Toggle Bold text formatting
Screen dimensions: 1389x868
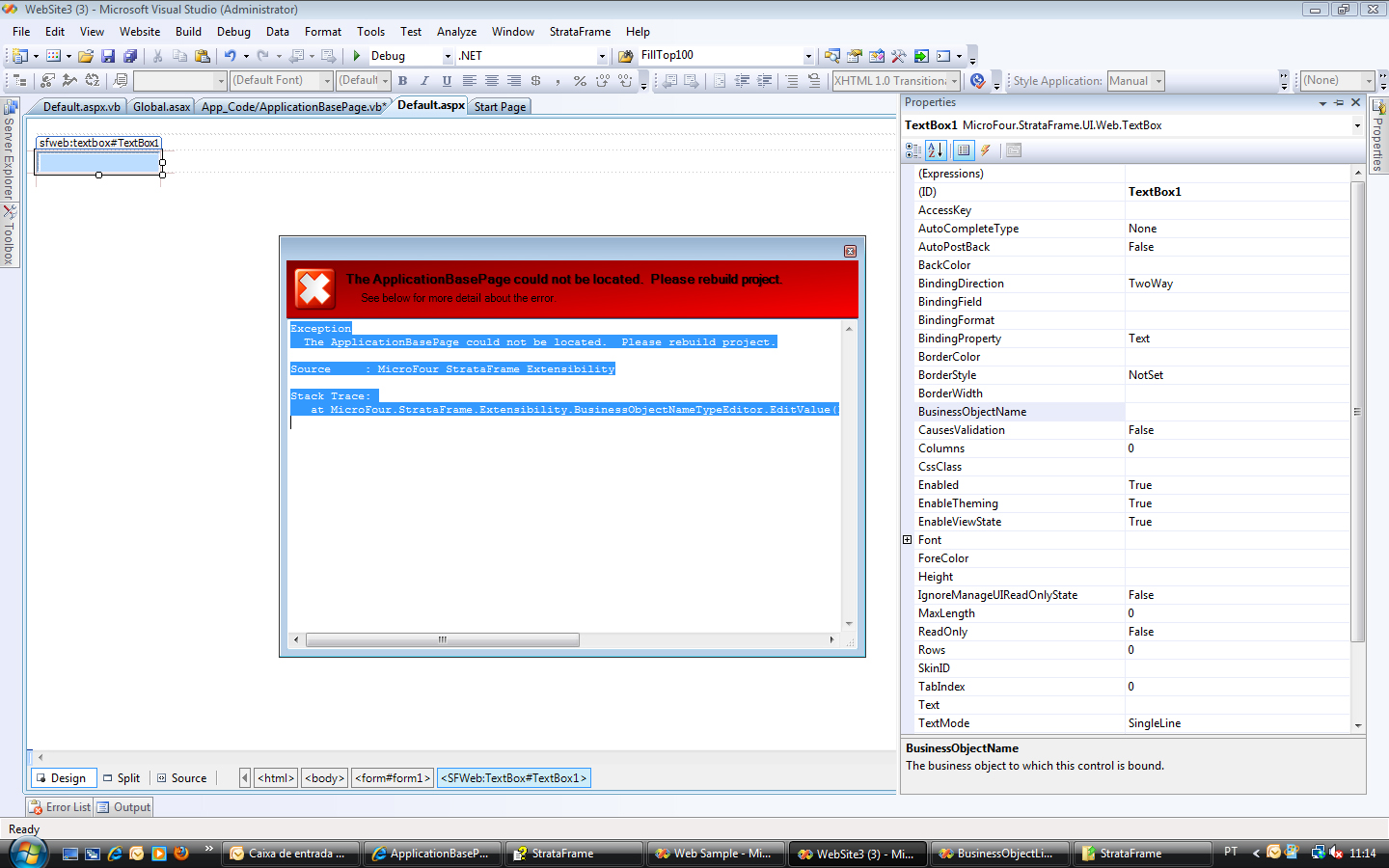click(402, 81)
